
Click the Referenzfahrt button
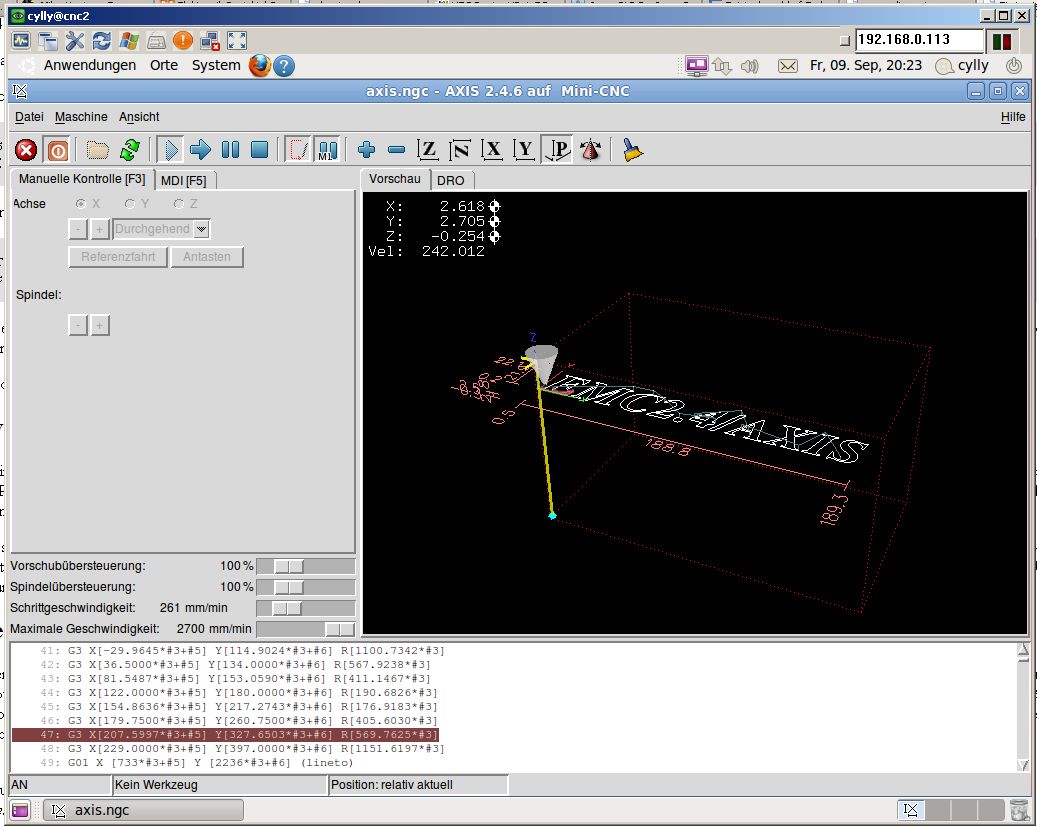coord(118,257)
